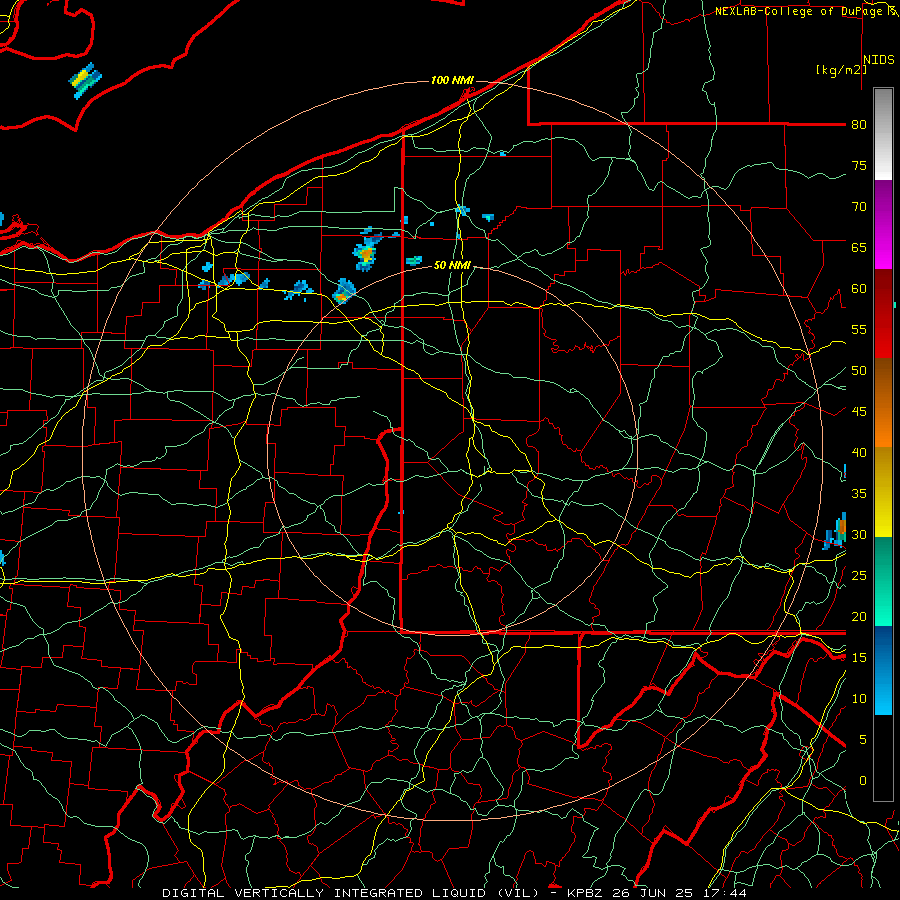Click the 75 value on the legend
The height and width of the screenshot is (900, 900).
click(x=859, y=165)
